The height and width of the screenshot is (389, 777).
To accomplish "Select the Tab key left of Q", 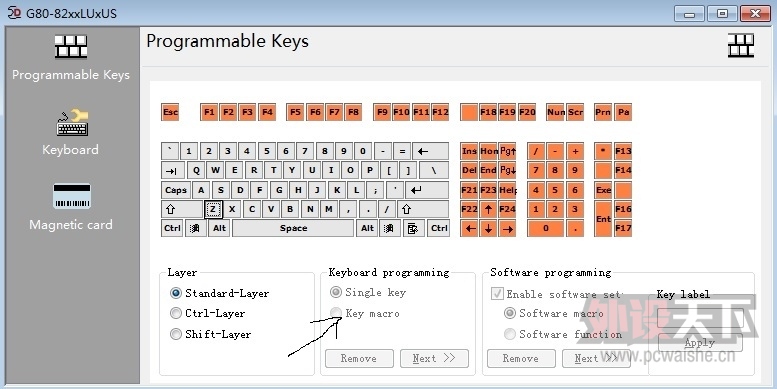I will click(172, 170).
